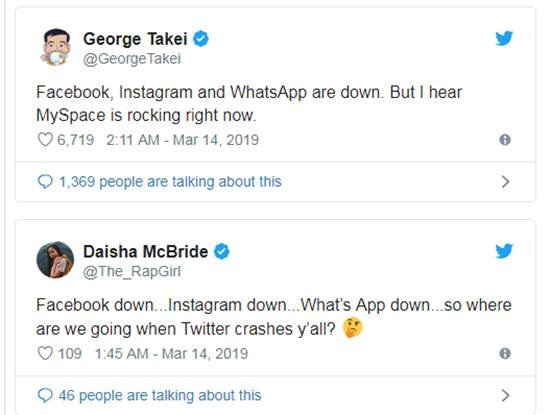Click George Takei's verified badge
Screen dimensions: 550x415
click(201, 39)
